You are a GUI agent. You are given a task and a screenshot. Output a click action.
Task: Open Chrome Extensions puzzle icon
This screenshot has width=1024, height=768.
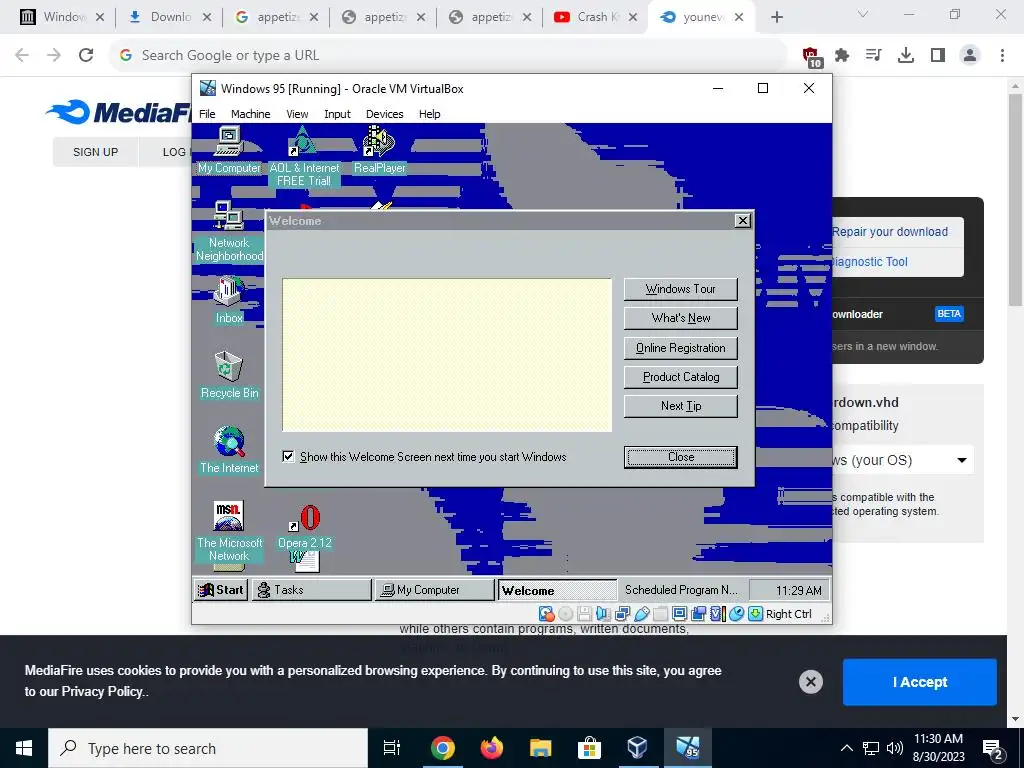pyautogui.click(x=842, y=56)
